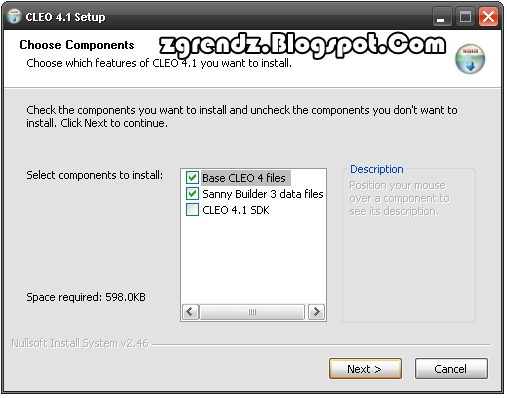Select the Sanny Builder 3 data files entry

[x=263, y=194]
